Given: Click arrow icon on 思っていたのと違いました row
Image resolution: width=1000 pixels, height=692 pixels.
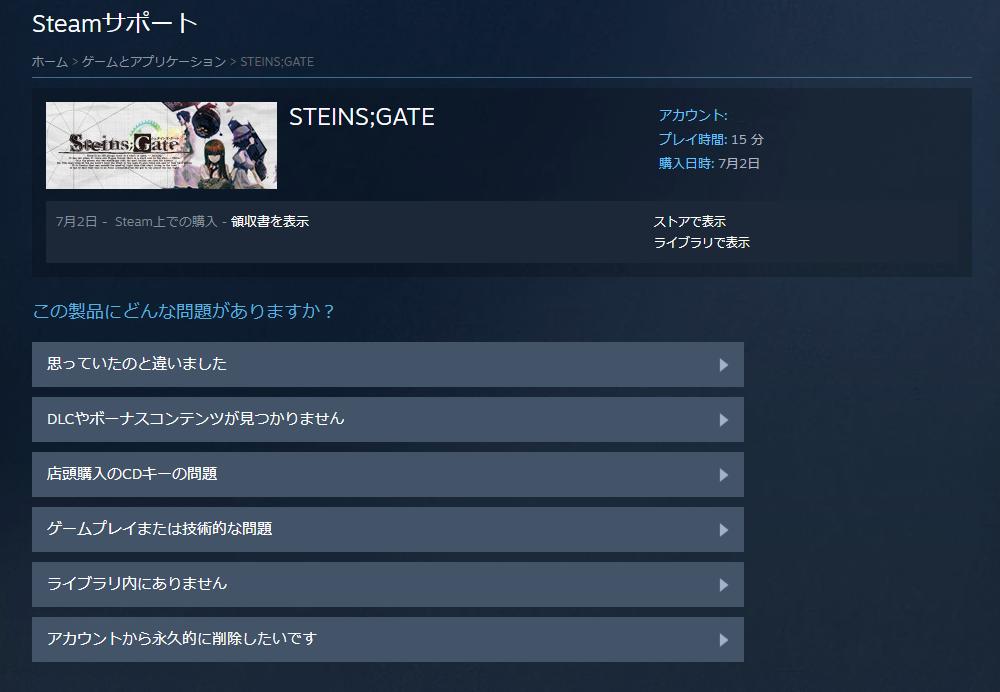Looking at the screenshot, I should (724, 365).
